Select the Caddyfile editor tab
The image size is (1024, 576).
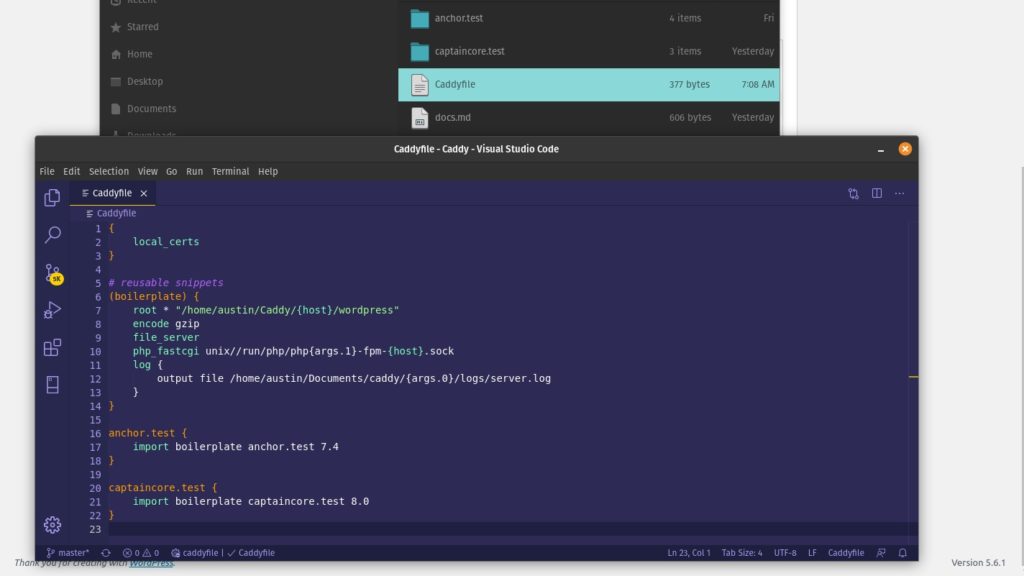(x=112, y=193)
